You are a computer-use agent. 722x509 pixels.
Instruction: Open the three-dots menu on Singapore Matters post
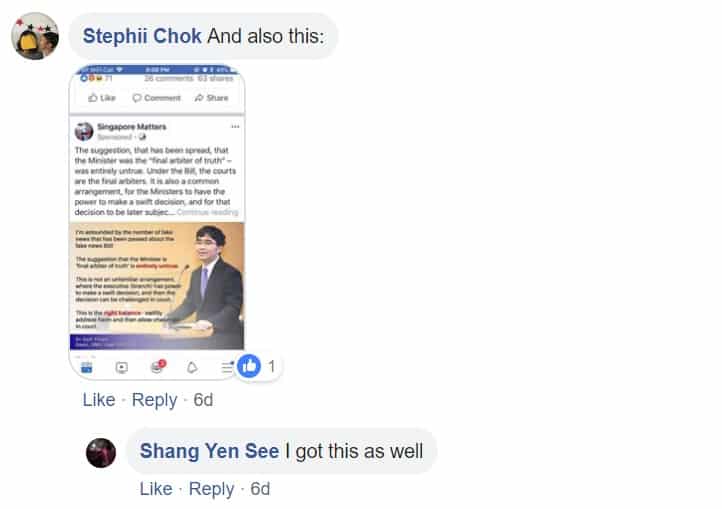(235, 127)
